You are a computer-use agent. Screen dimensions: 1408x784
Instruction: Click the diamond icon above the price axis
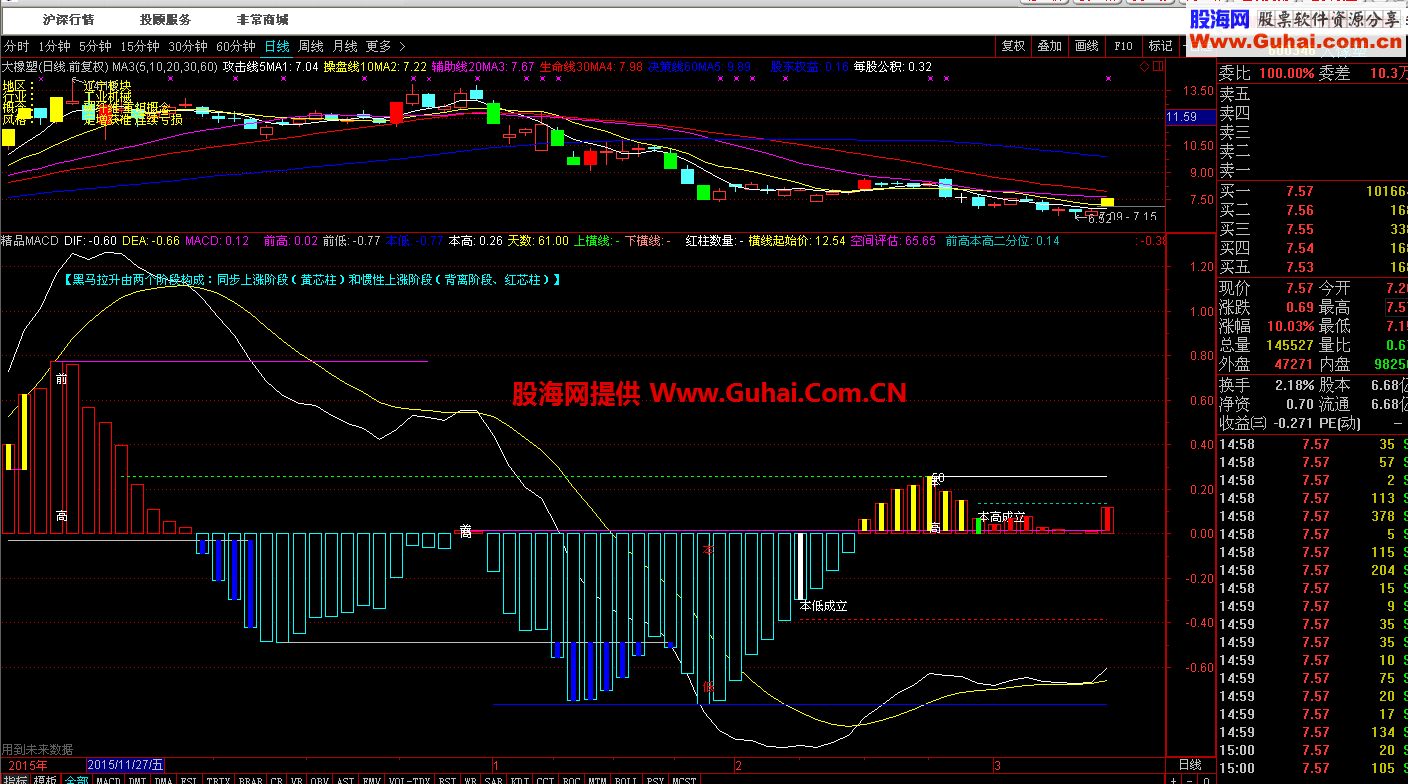click(x=1145, y=66)
